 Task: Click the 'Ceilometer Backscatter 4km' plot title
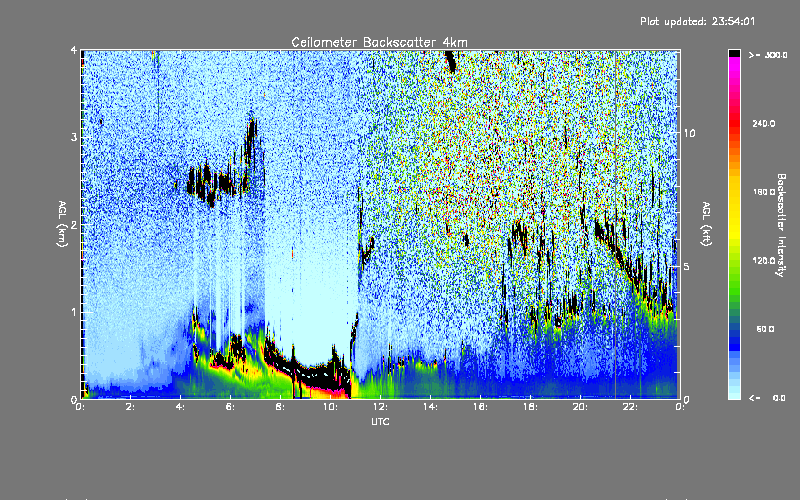tap(379, 42)
